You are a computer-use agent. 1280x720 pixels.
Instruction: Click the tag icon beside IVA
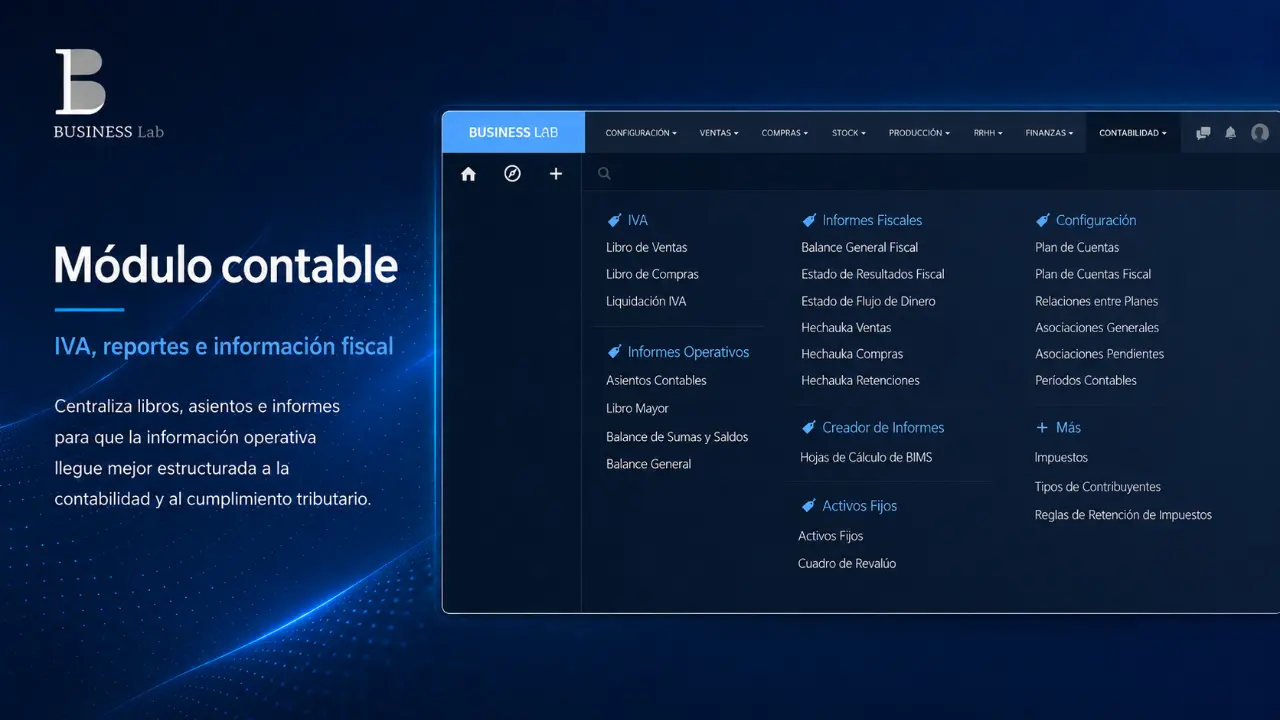tap(614, 220)
